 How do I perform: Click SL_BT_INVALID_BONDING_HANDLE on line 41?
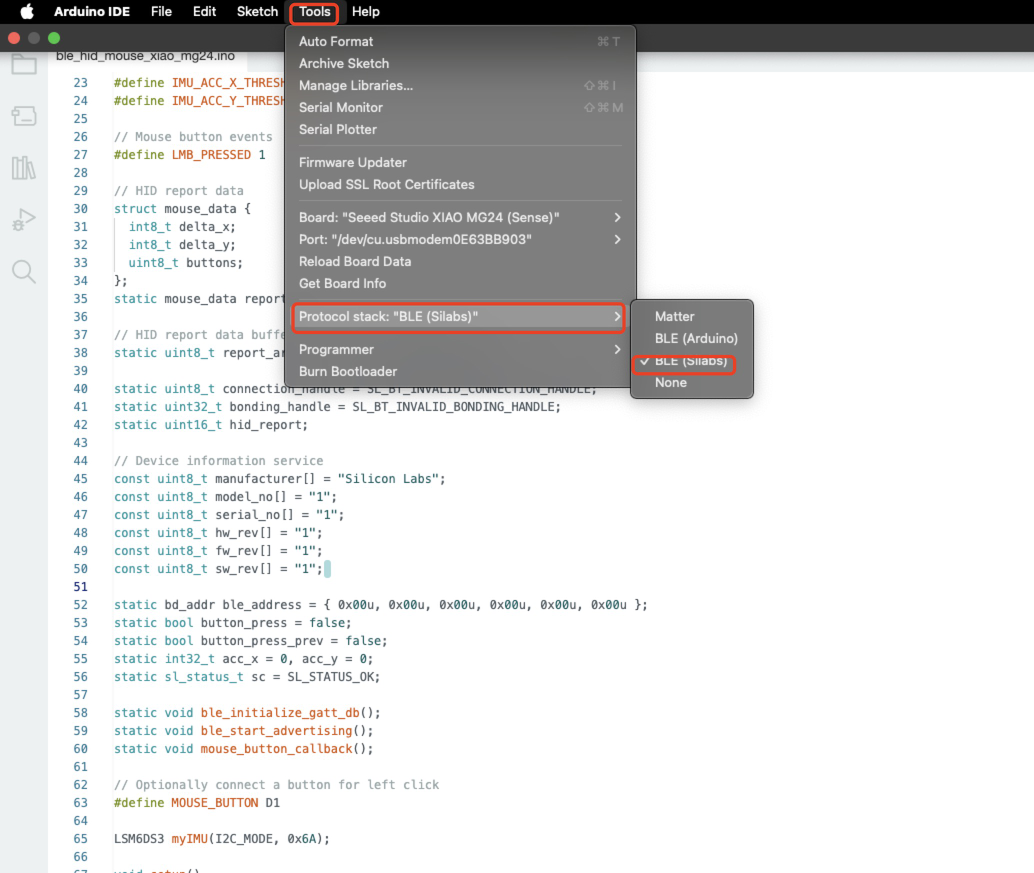[x=453, y=407]
